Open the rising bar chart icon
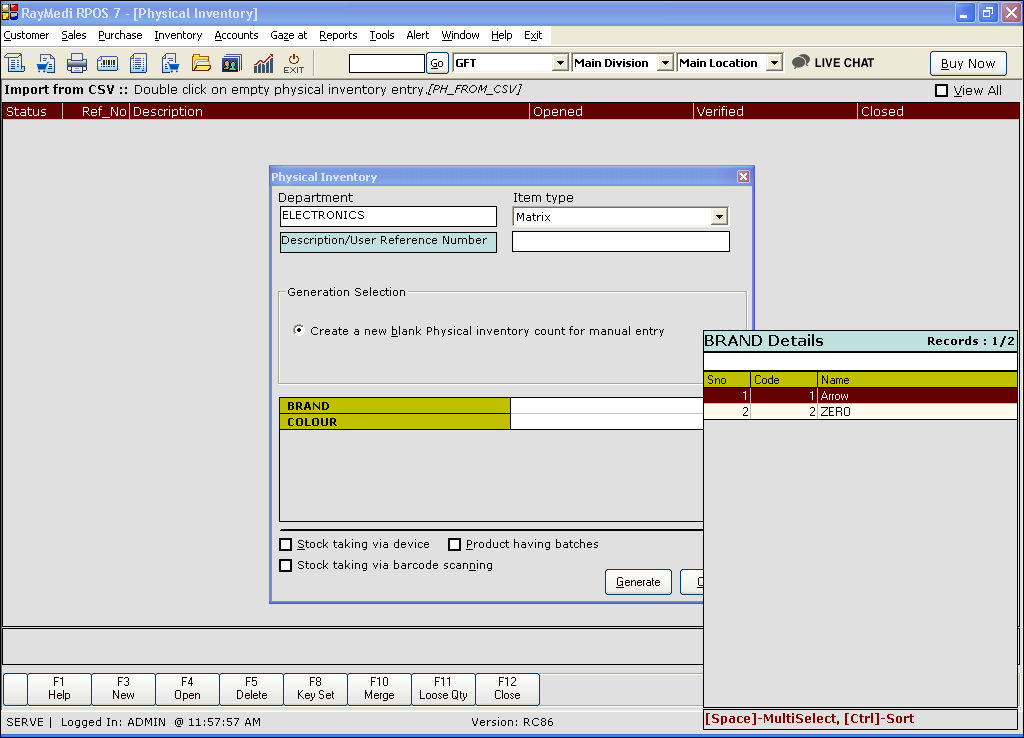The image size is (1024, 738). 263,63
